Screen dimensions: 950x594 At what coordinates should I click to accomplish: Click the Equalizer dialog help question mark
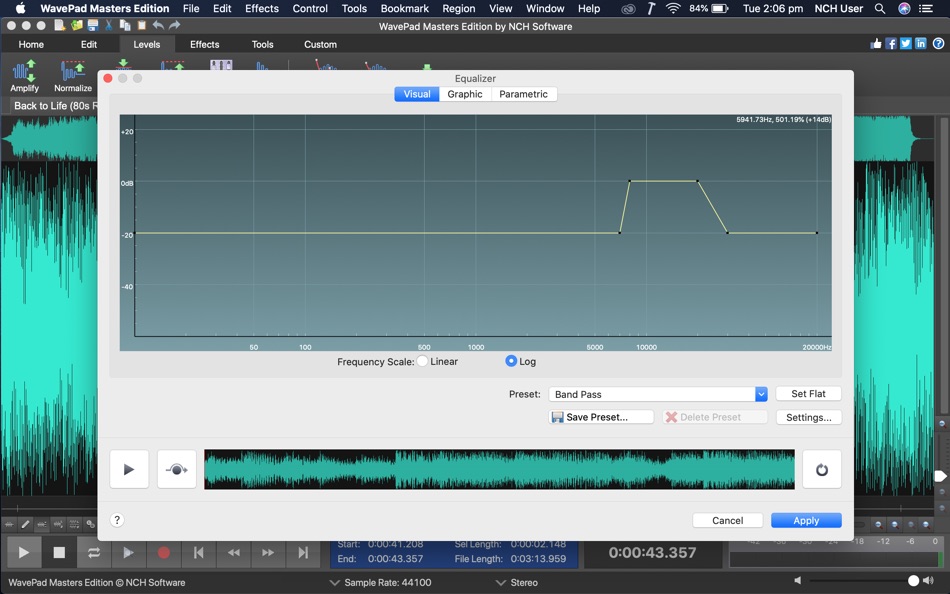pyautogui.click(x=118, y=520)
